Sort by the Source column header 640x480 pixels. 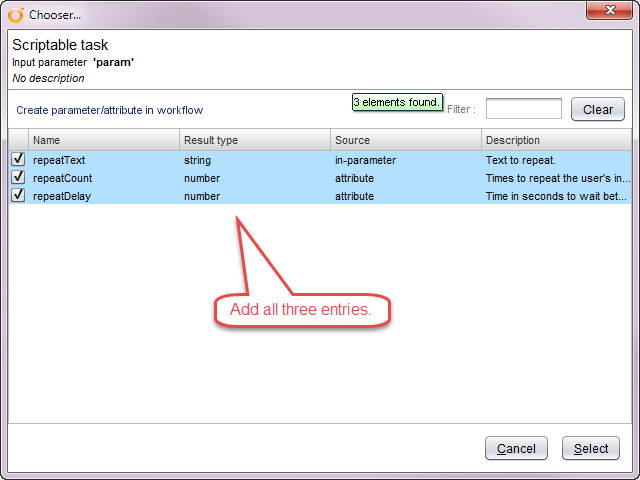[406, 140]
